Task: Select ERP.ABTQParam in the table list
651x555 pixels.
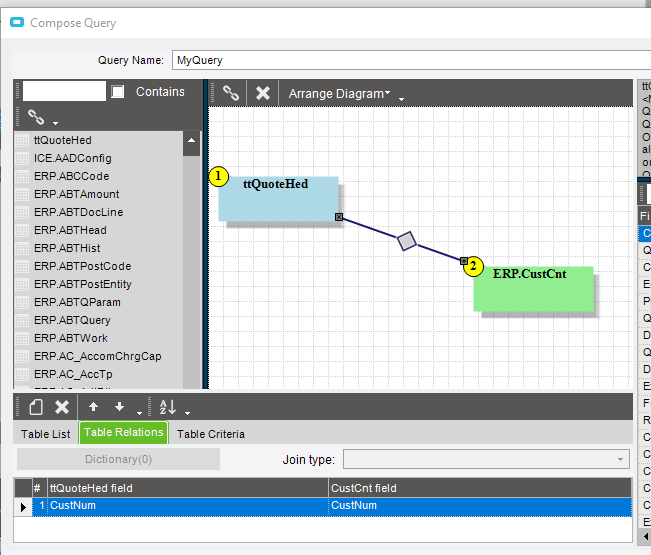Action: (77, 302)
